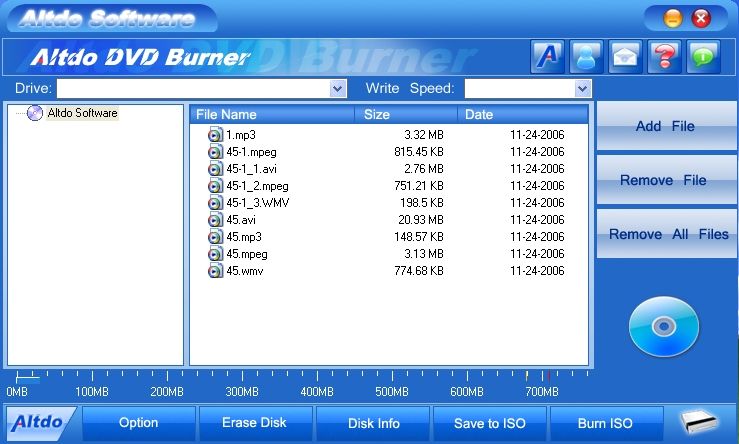Open the user profile icon in toolbar
This screenshot has height=444, width=739.
click(x=586, y=56)
